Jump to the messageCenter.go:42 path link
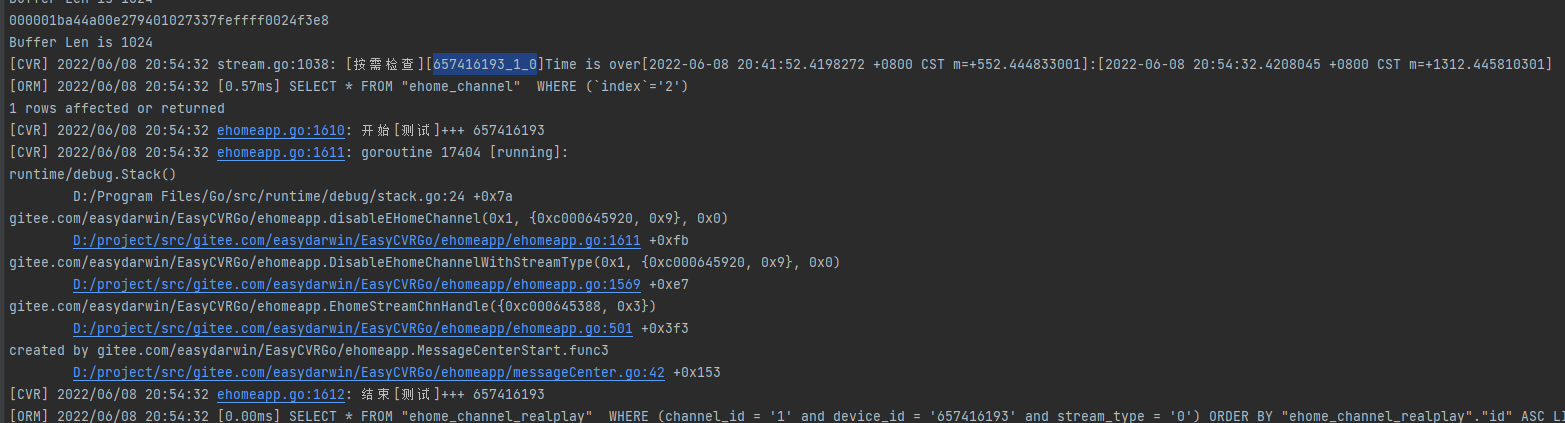The image size is (1565, 423). point(368,372)
